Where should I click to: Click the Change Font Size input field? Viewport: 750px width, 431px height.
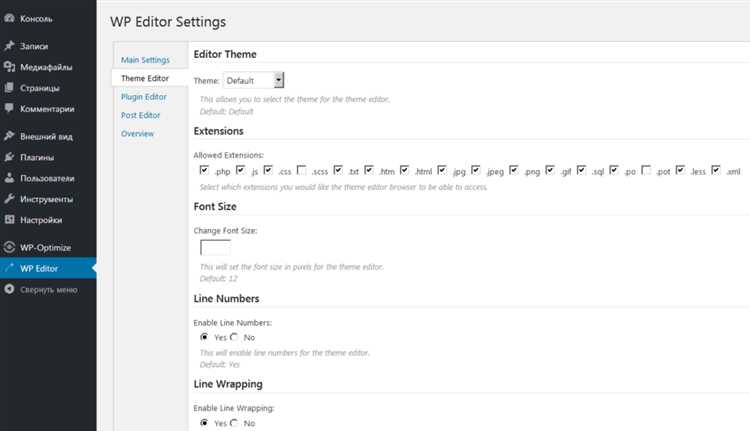coord(215,247)
